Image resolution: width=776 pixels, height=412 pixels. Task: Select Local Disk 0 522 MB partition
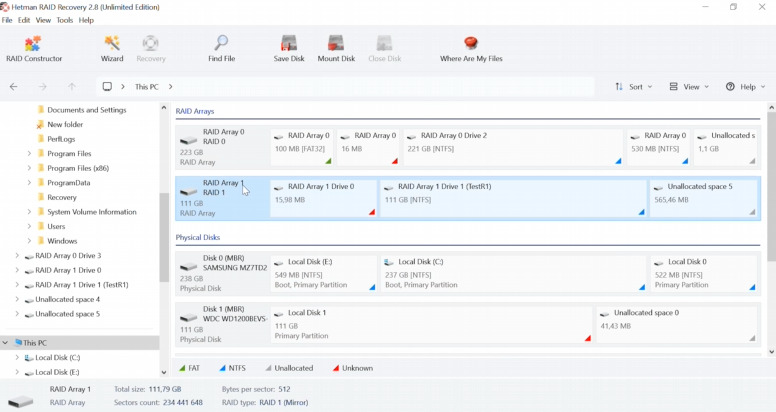[704, 273]
